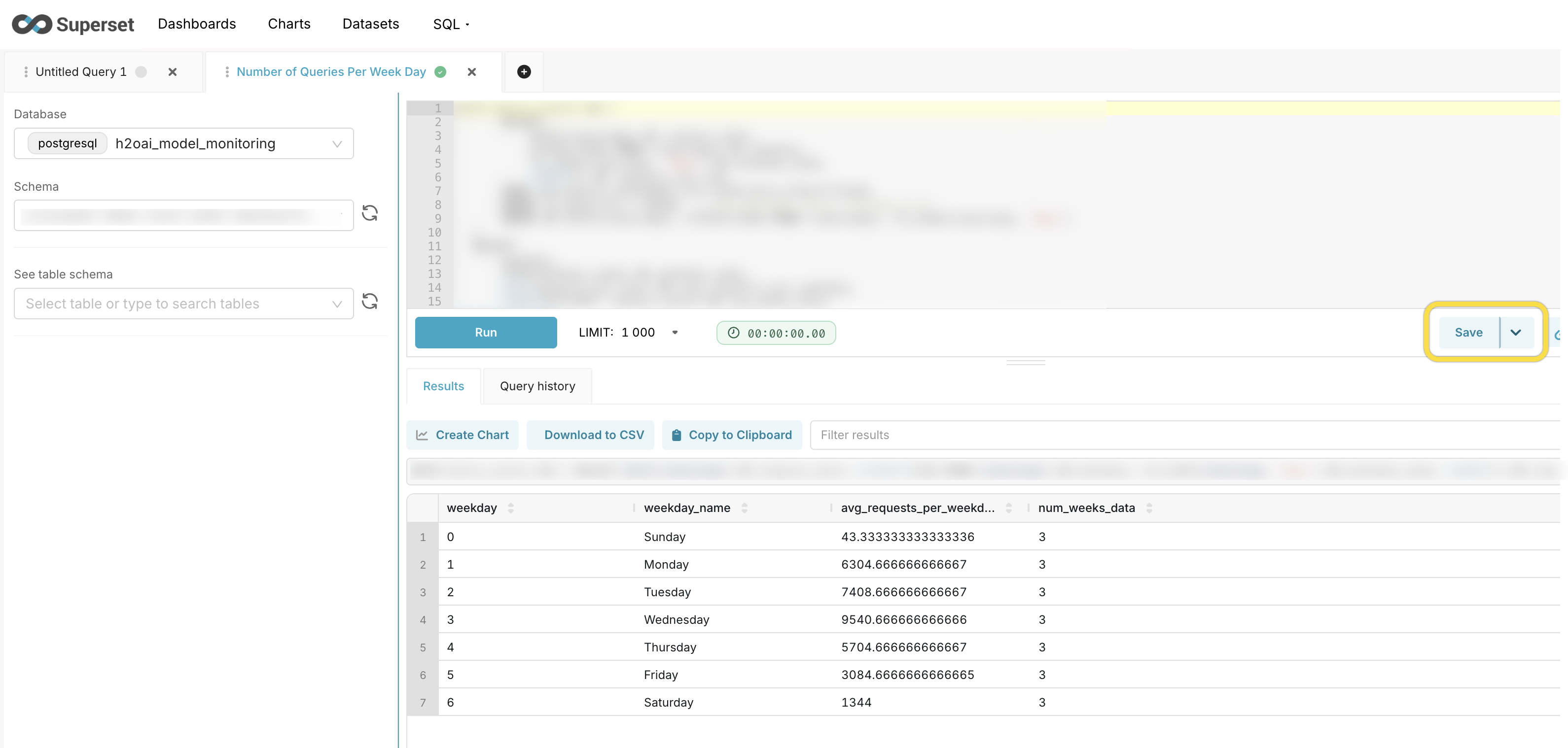The image size is (1568, 748).
Task: Click the green success check on the query tab
Action: [440, 72]
